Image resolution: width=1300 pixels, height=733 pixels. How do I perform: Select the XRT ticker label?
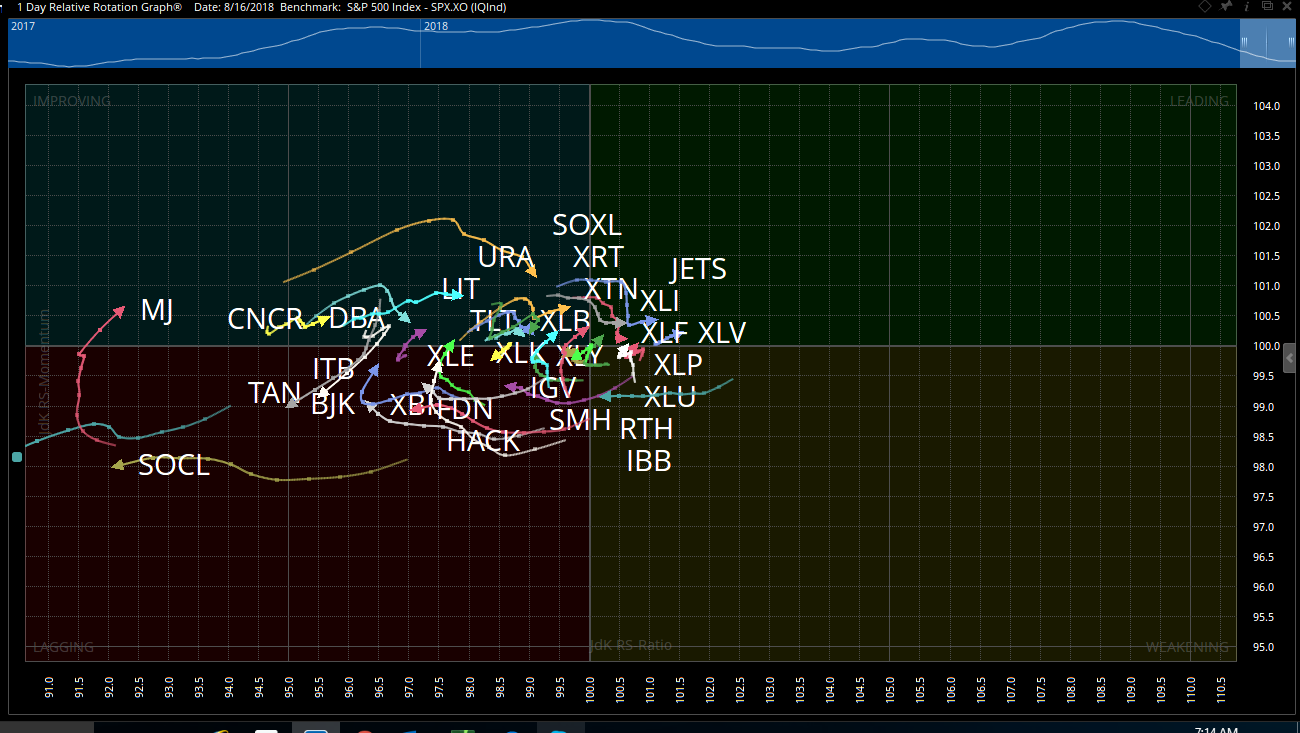pos(598,257)
